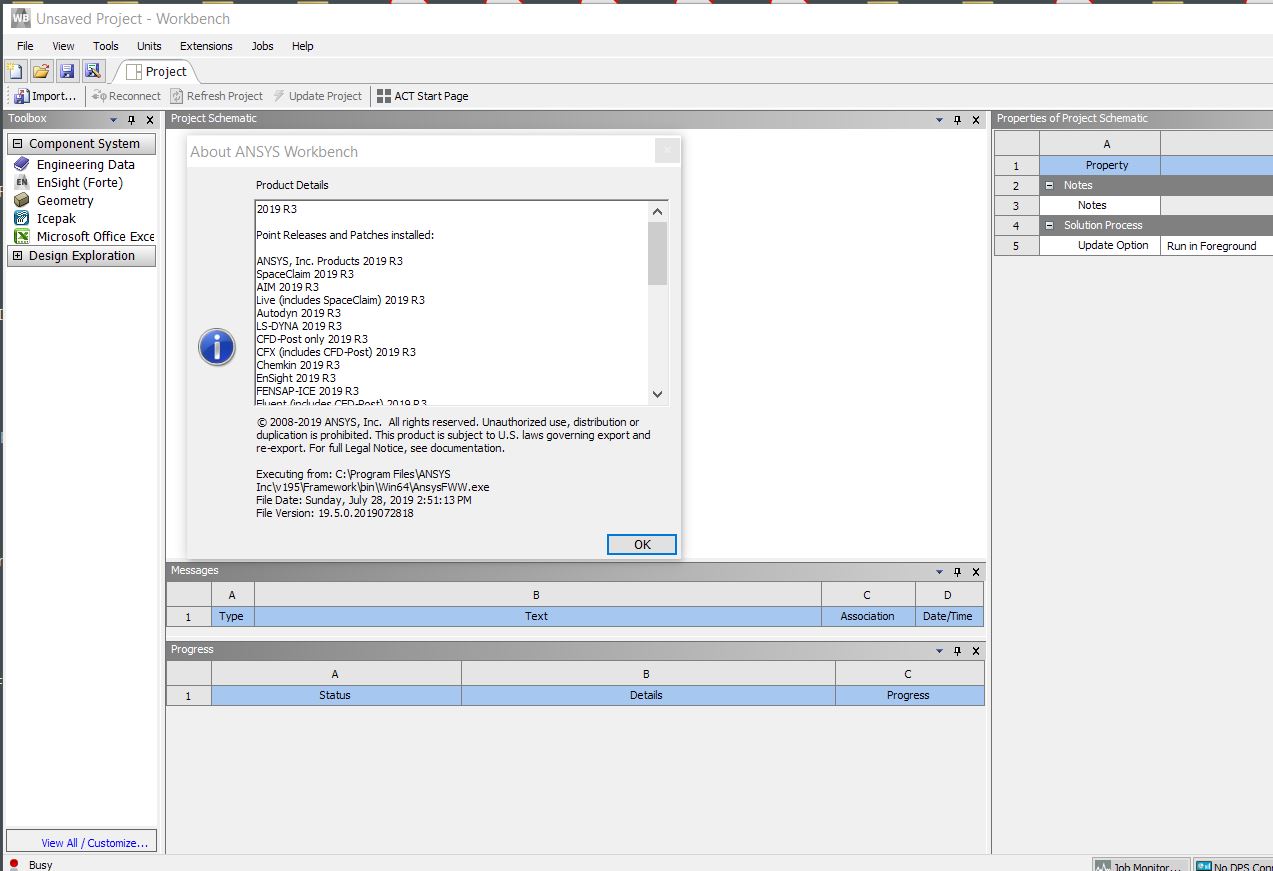Pin the Toolbox panel

pos(131,120)
